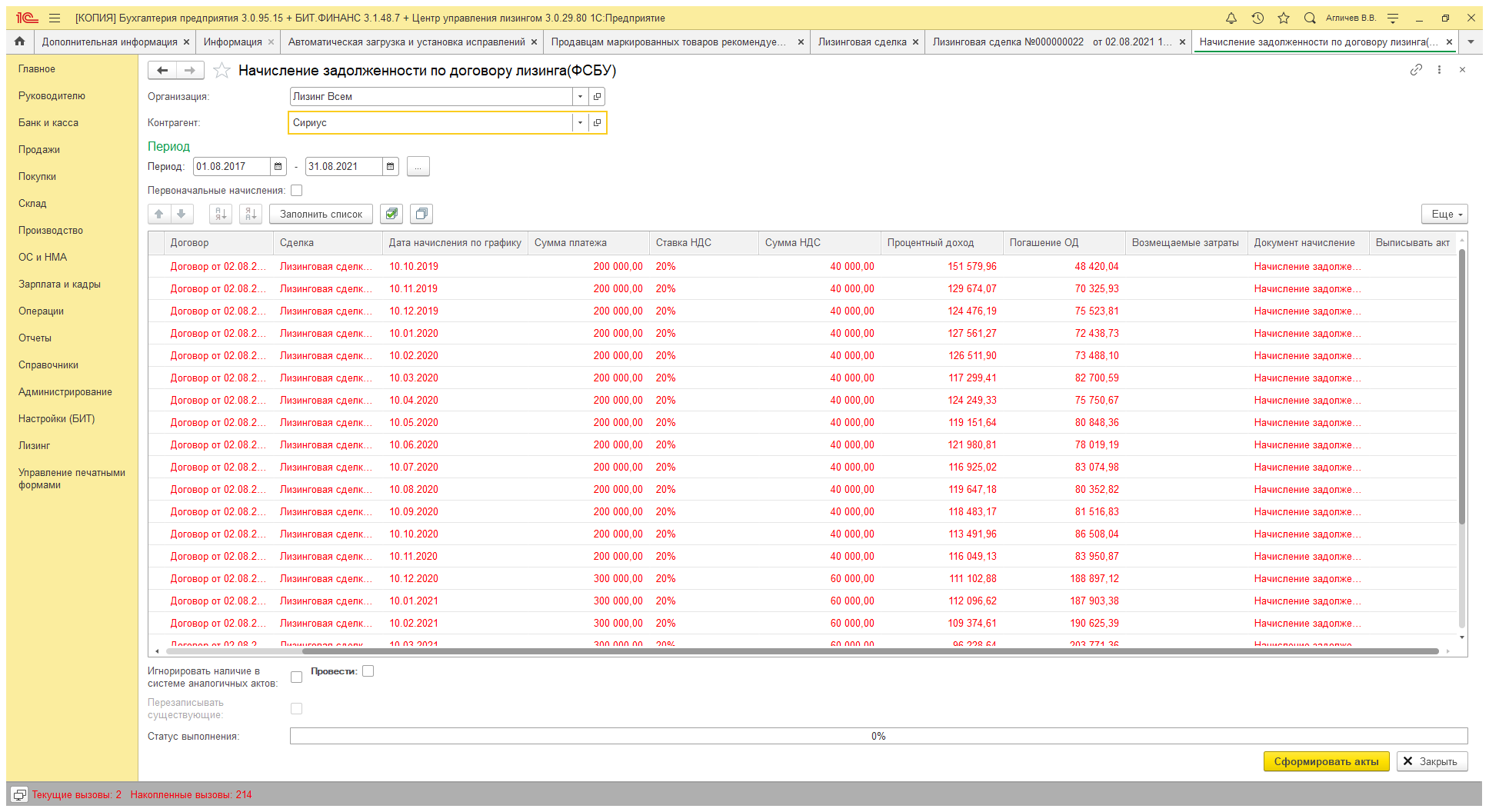Open favorites star in title bar
This screenshot has height=812, width=1489.
pos(1284,18)
